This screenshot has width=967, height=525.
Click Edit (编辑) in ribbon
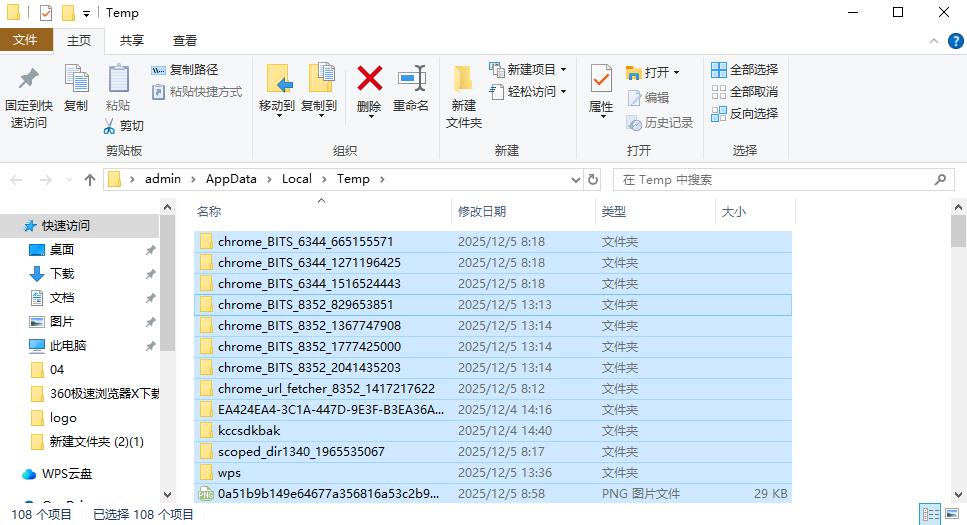click(648, 97)
